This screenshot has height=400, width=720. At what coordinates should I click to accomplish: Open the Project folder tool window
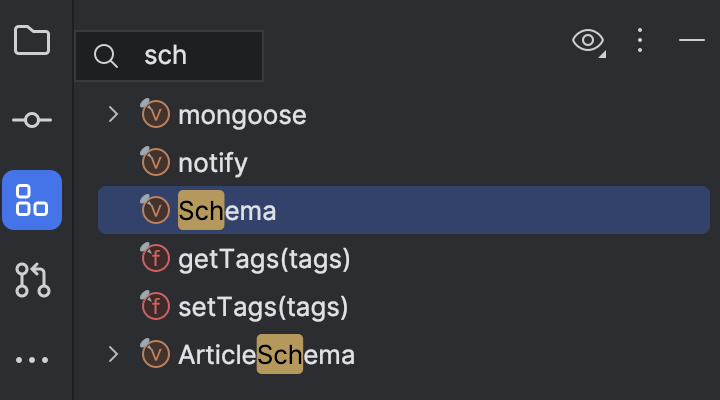point(32,40)
